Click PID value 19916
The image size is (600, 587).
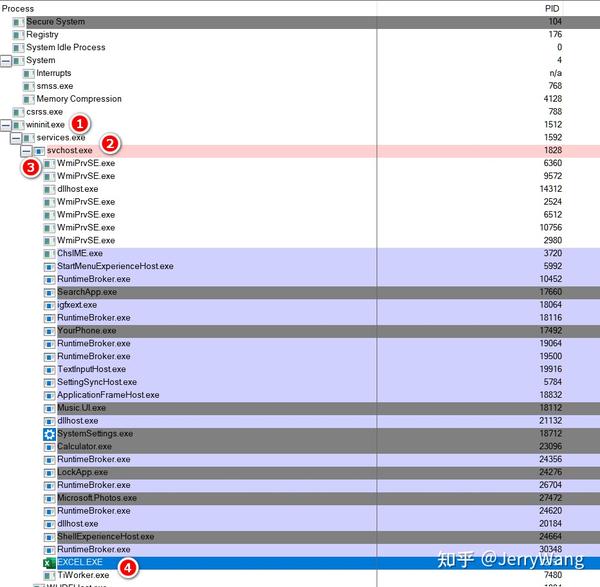[x=551, y=369]
